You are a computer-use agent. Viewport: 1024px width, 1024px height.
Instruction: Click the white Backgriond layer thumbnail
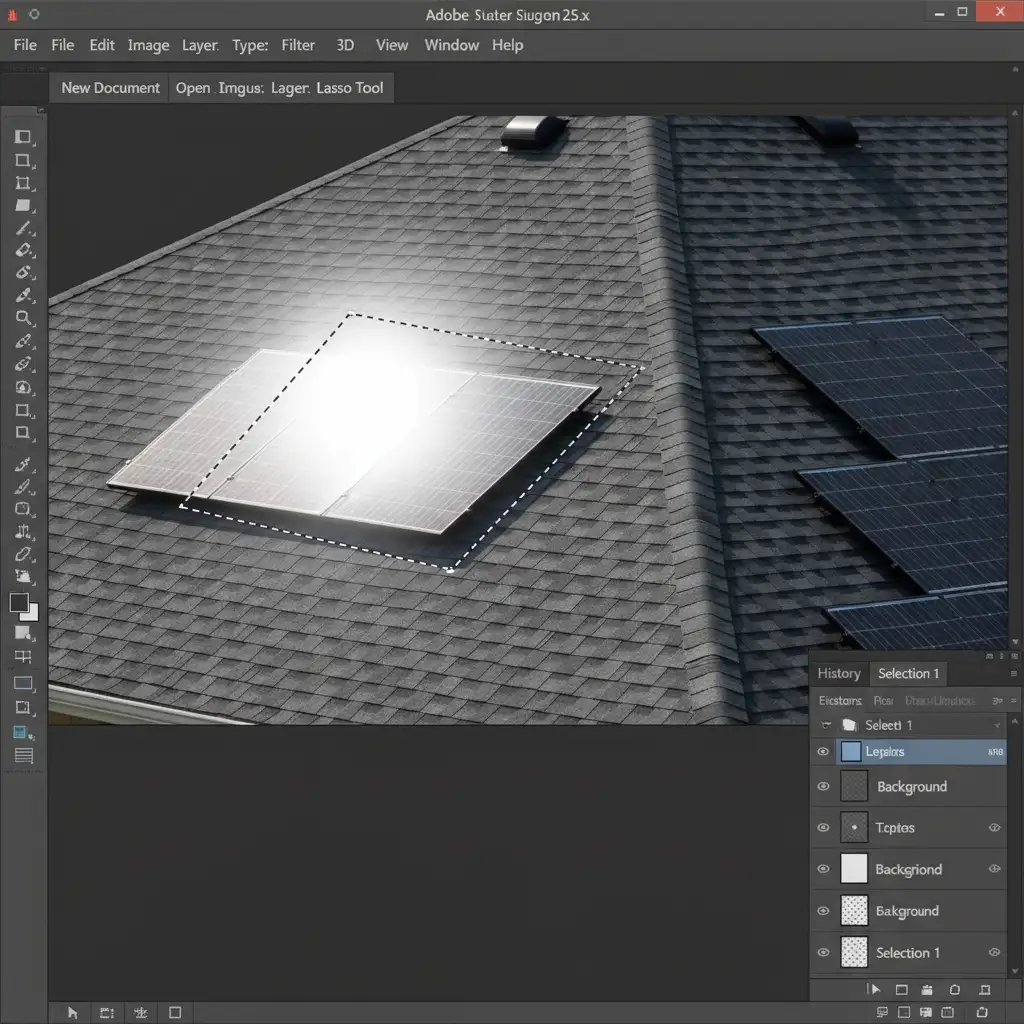coord(854,869)
